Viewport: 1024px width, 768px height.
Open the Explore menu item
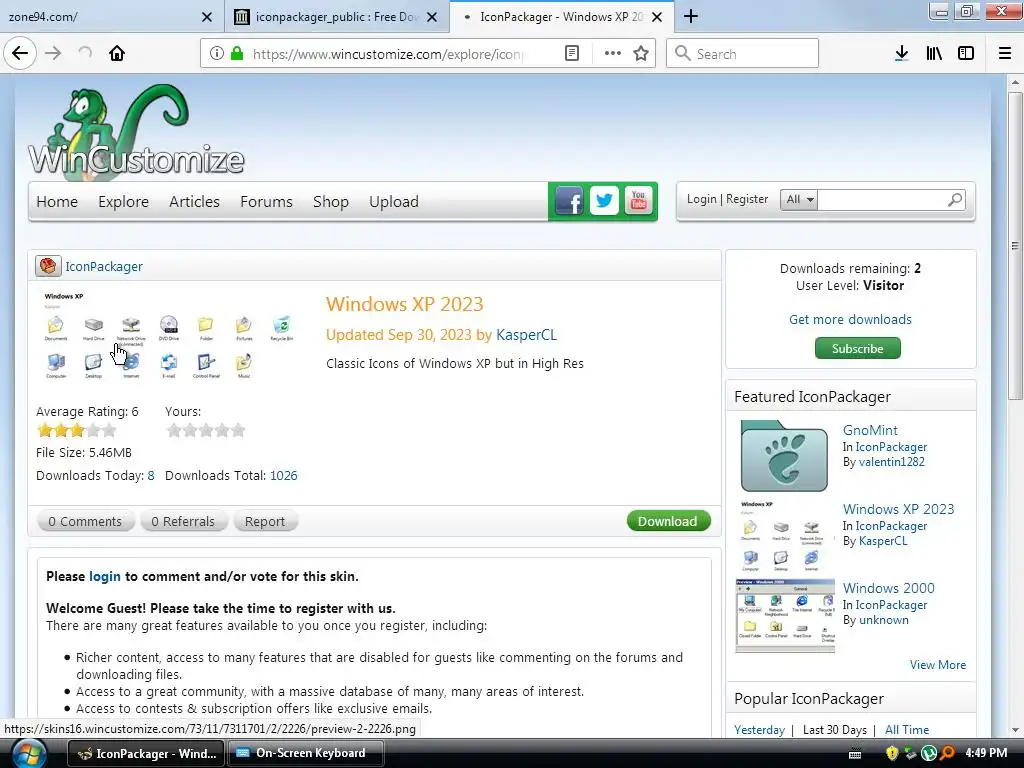pyautogui.click(x=123, y=202)
